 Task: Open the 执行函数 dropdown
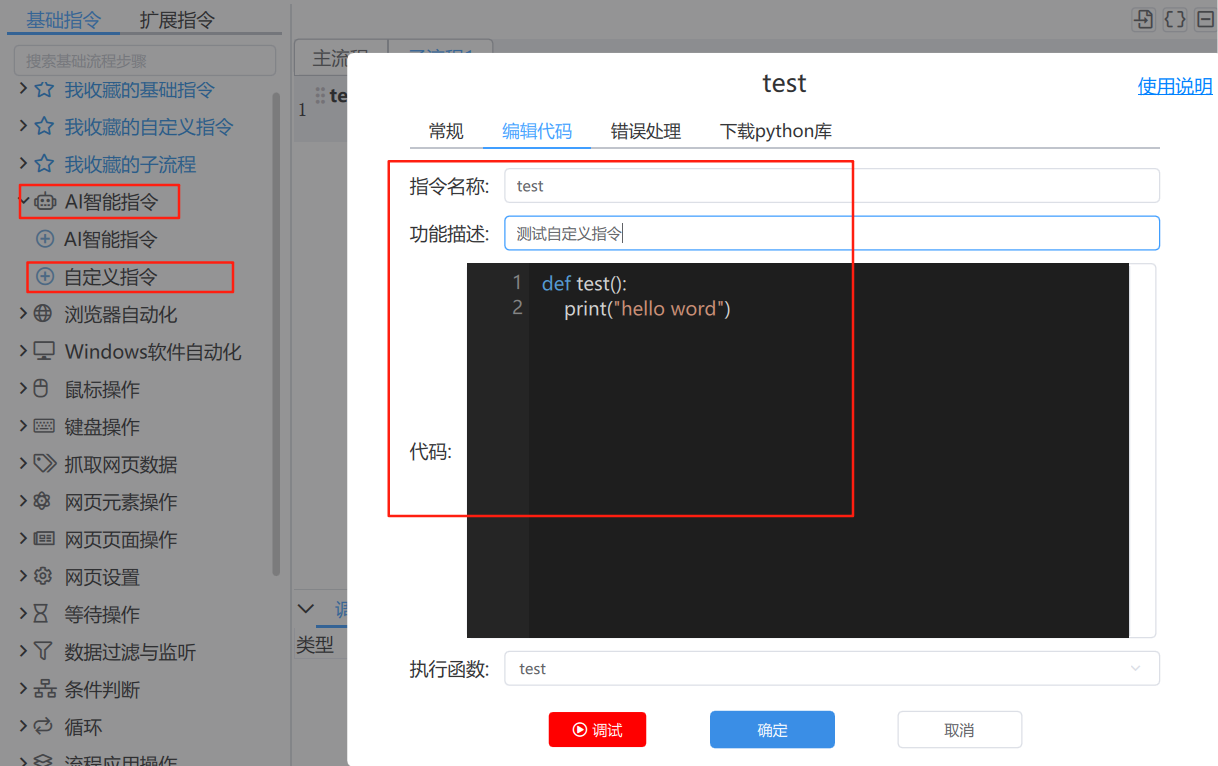click(832, 669)
